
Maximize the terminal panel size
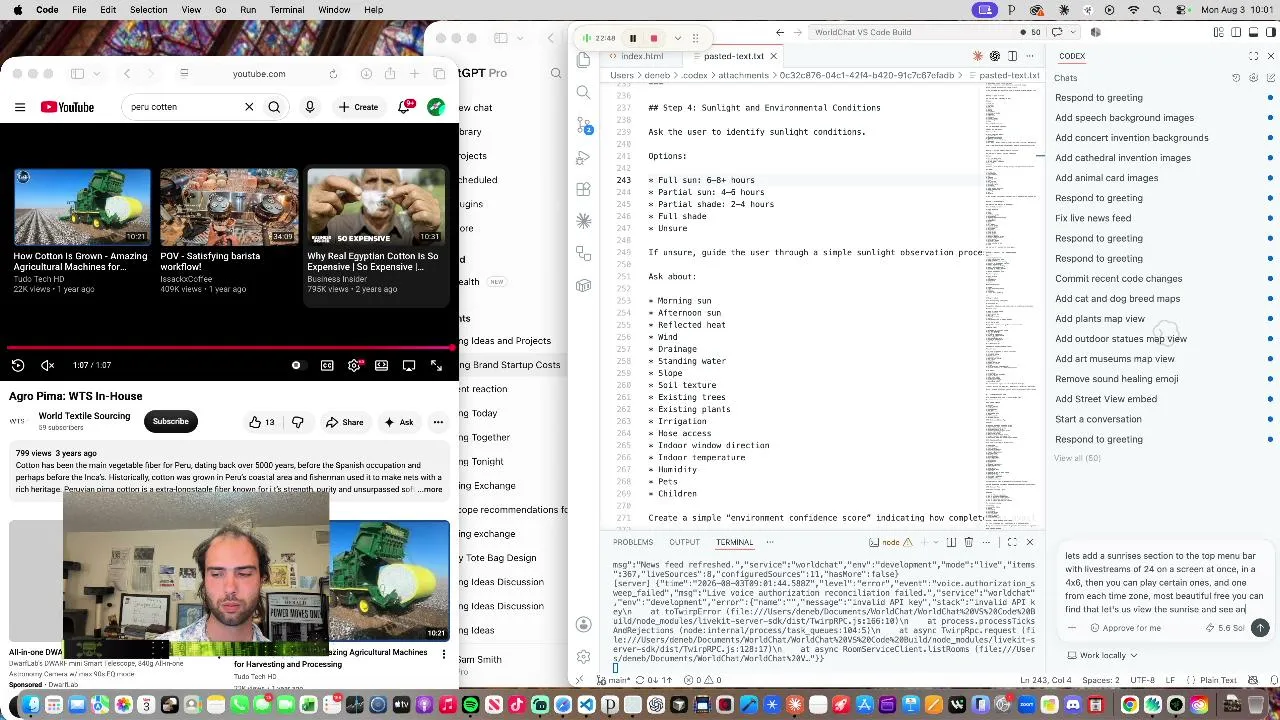pos(1012,542)
